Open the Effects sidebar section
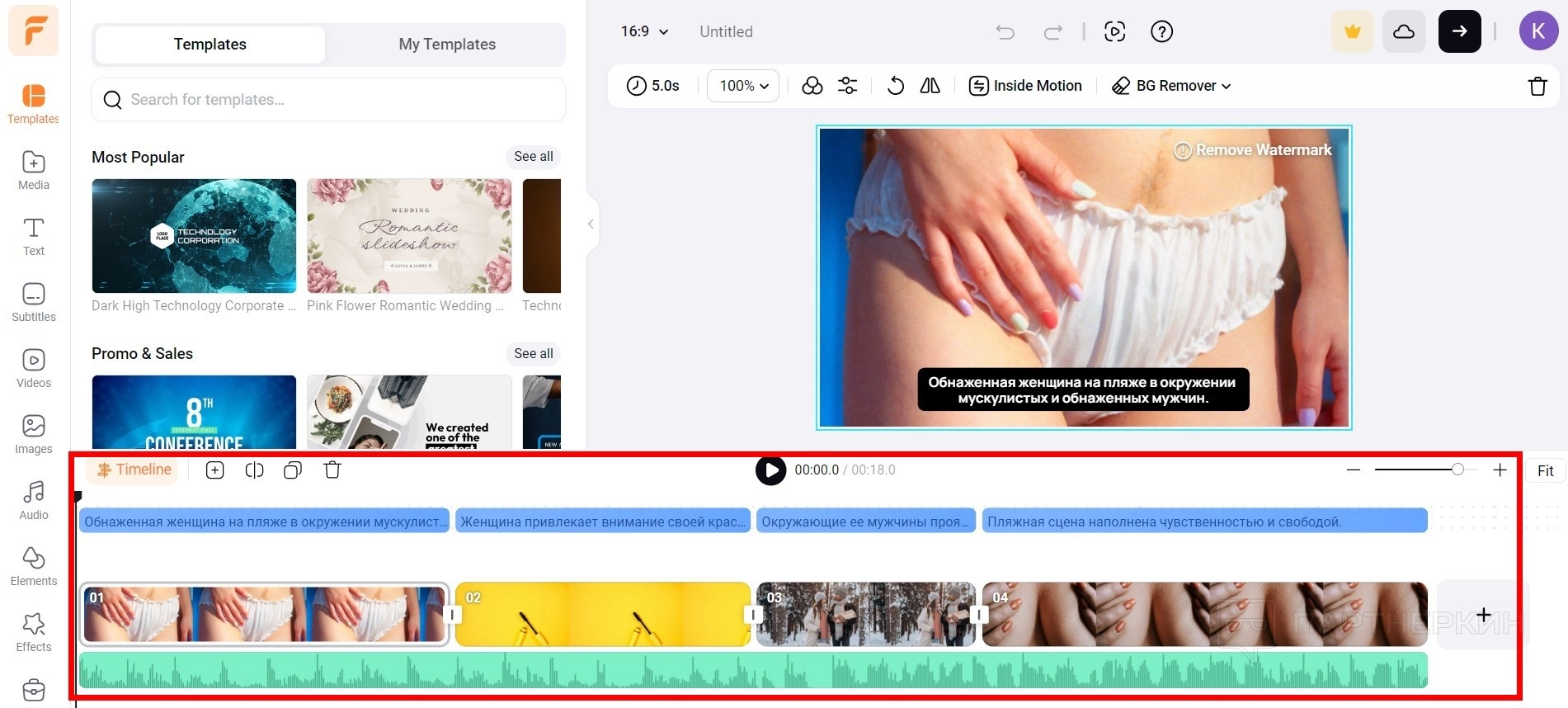1568x708 pixels. [33, 632]
